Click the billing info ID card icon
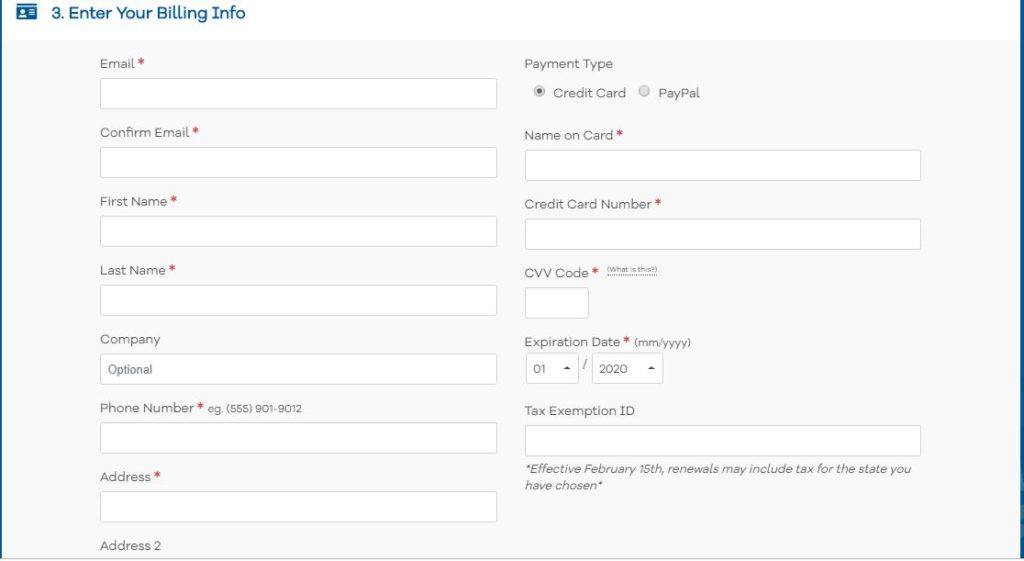 27,12
